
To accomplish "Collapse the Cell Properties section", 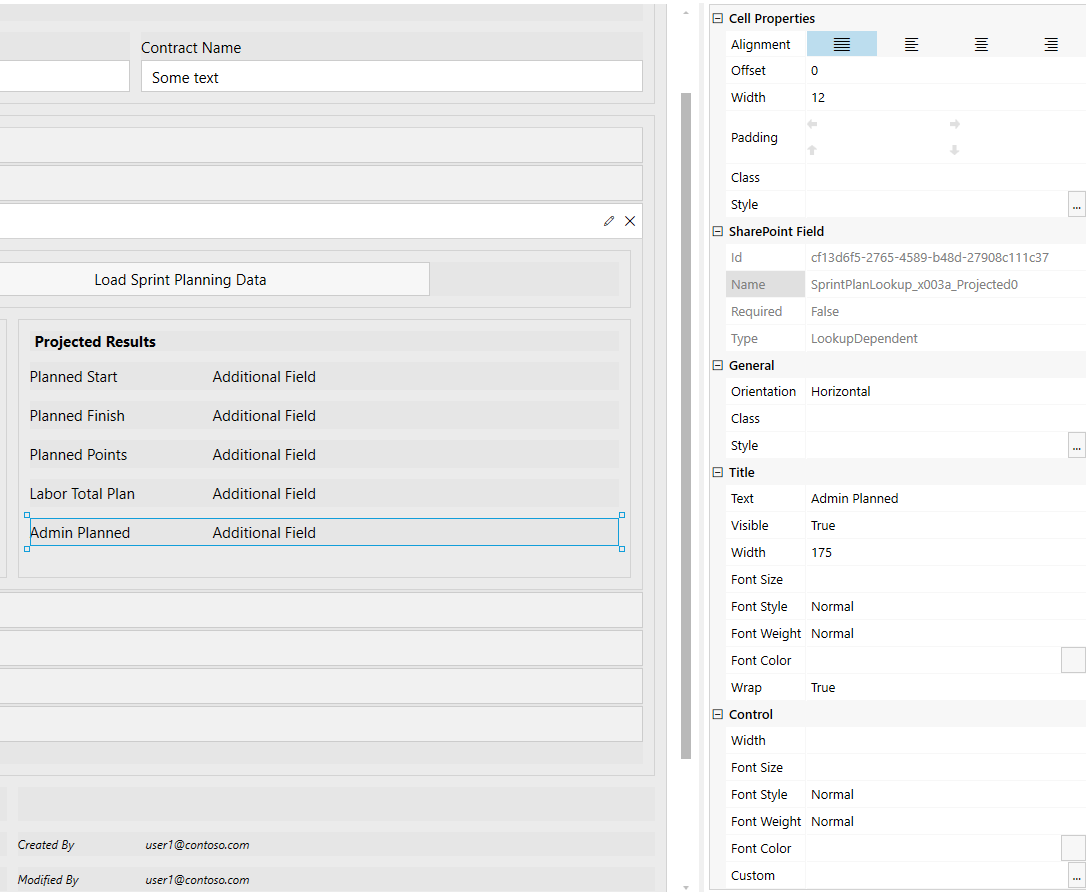I will coord(717,19).
